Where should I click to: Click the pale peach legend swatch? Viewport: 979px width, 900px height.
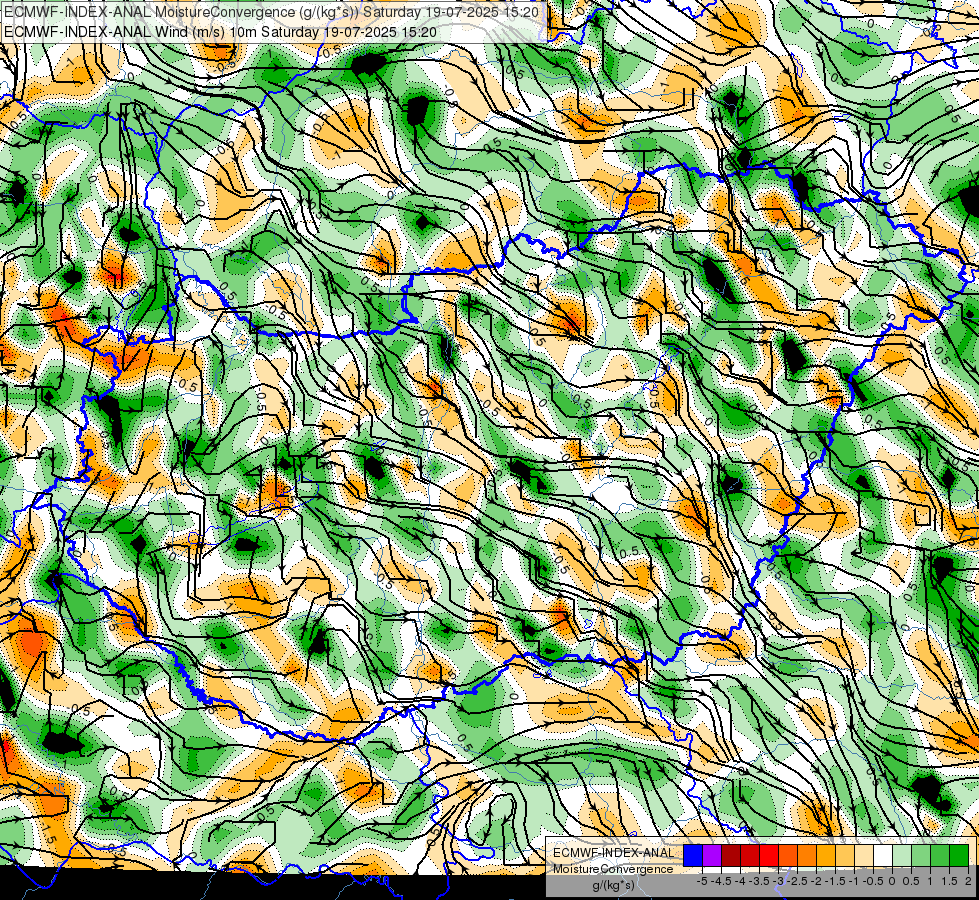click(864, 855)
